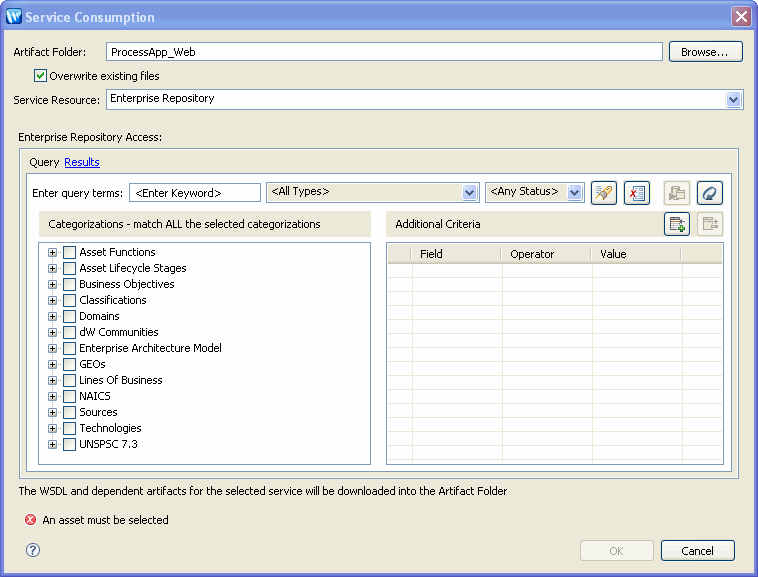Enable the Enterprise Architecture Model checkbox

coord(70,348)
